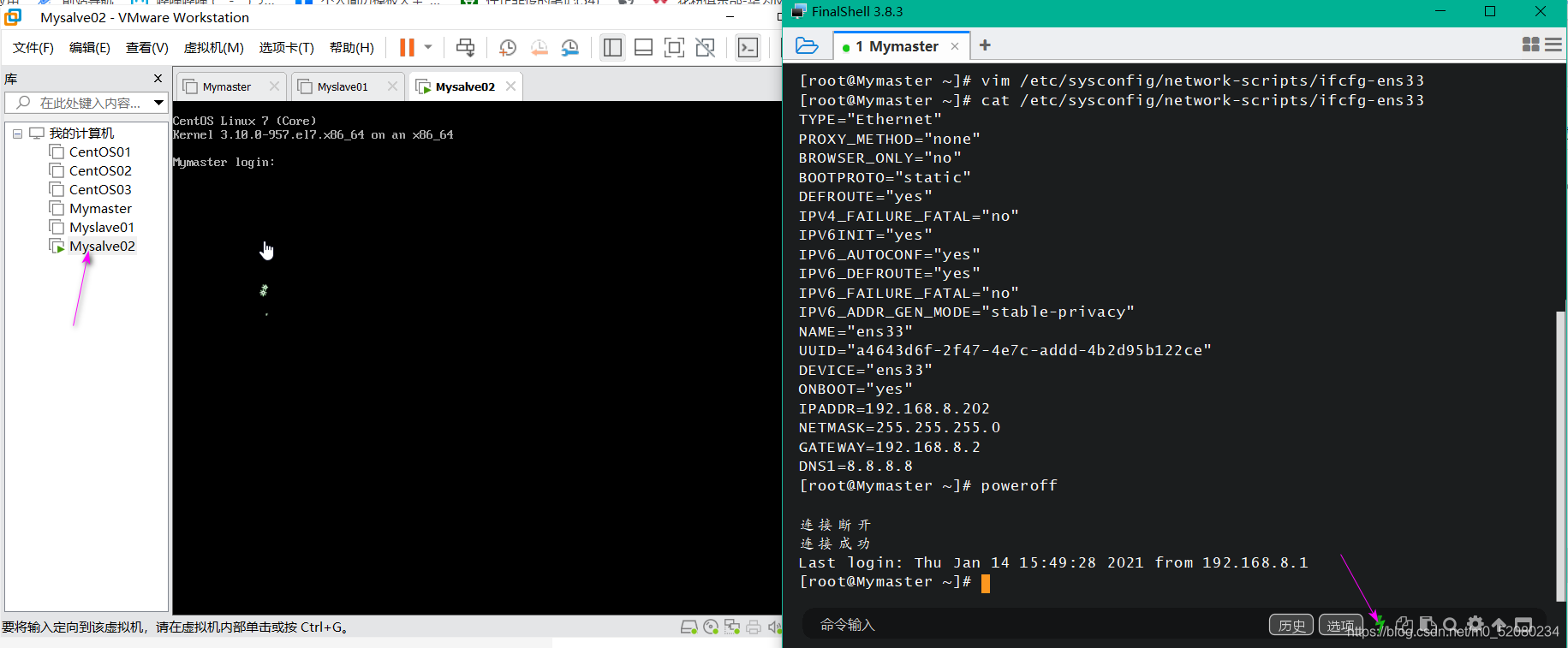Close the Mysalve02 VM tab

[x=510, y=86]
